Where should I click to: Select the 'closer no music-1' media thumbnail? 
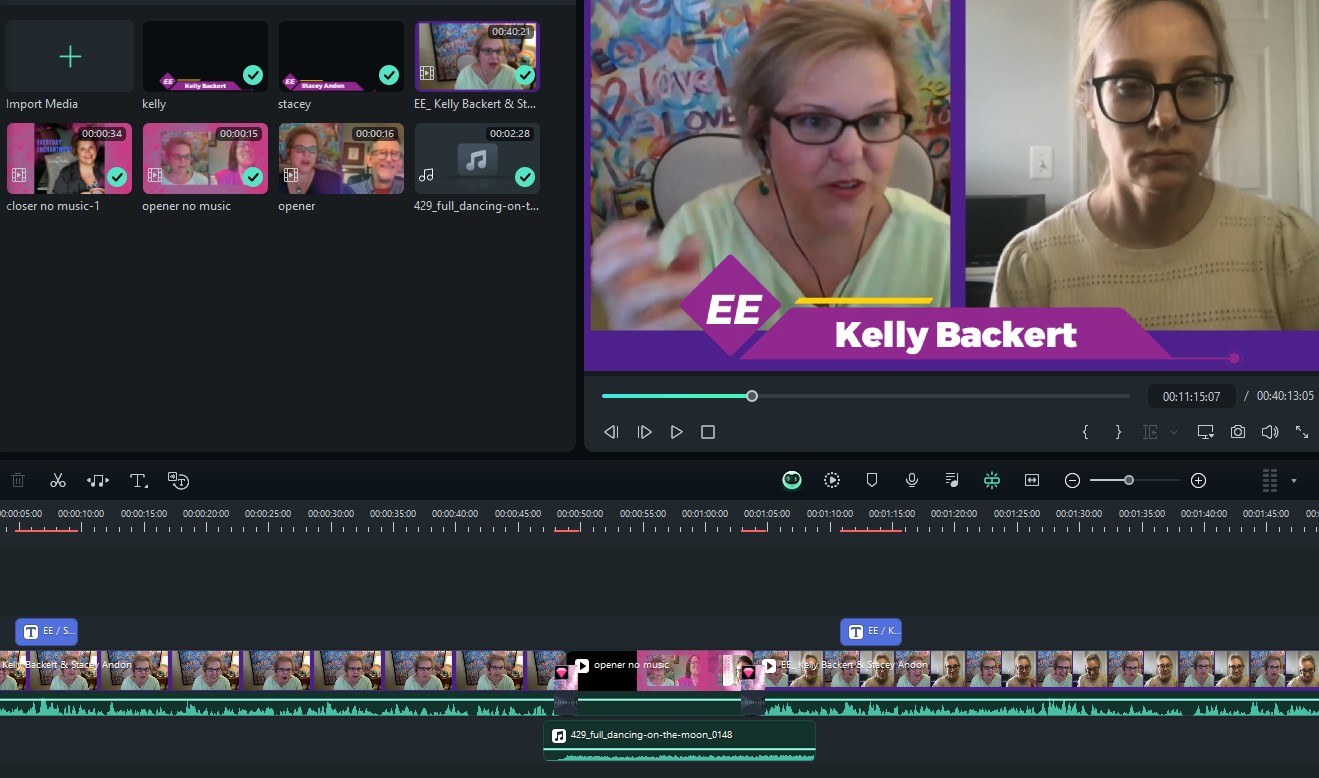pos(70,159)
